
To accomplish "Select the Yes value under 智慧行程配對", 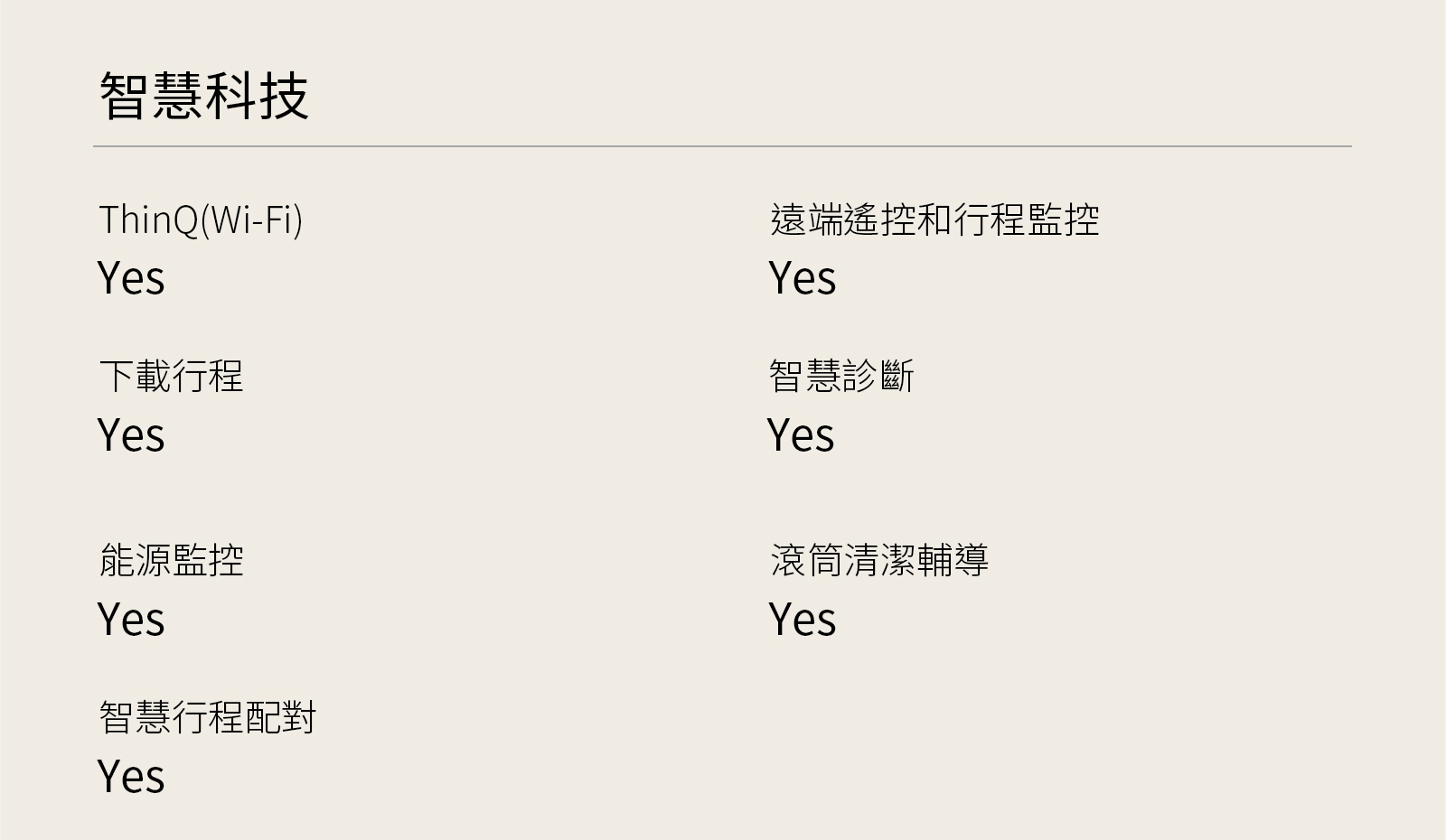I will 131,777.
